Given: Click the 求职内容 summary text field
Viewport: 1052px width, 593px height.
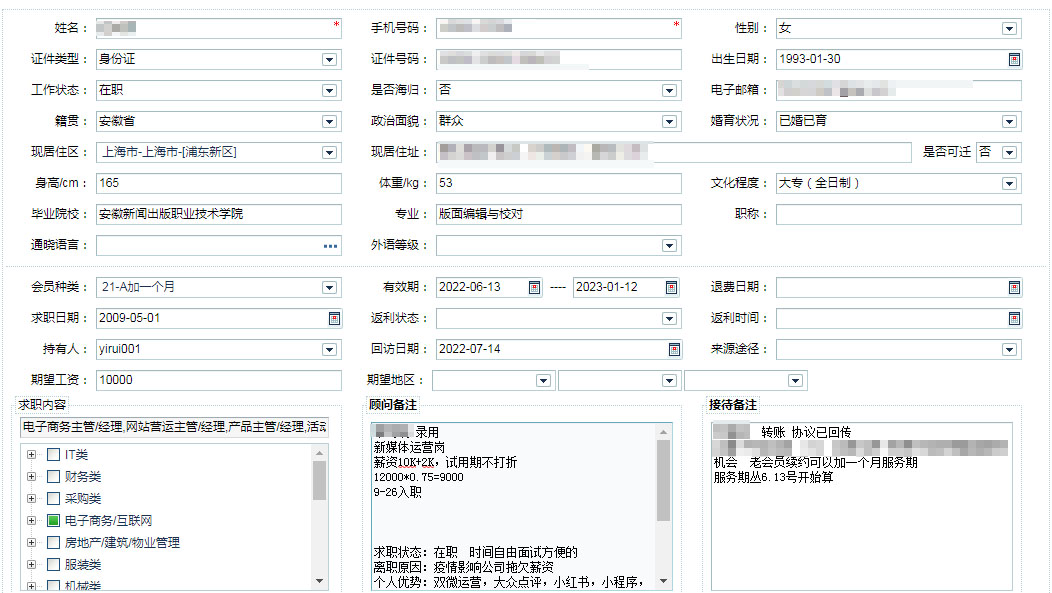Looking at the screenshot, I should (x=174, y=427).
